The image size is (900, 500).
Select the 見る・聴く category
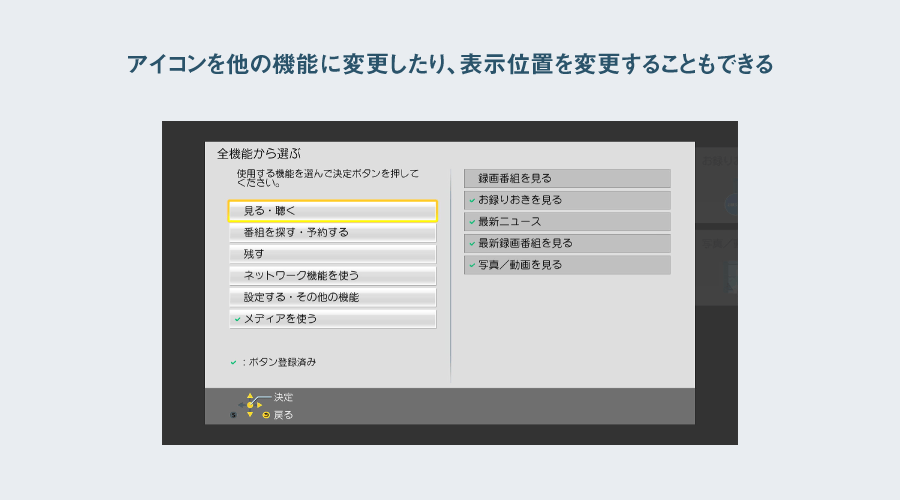tap(332, 211)
